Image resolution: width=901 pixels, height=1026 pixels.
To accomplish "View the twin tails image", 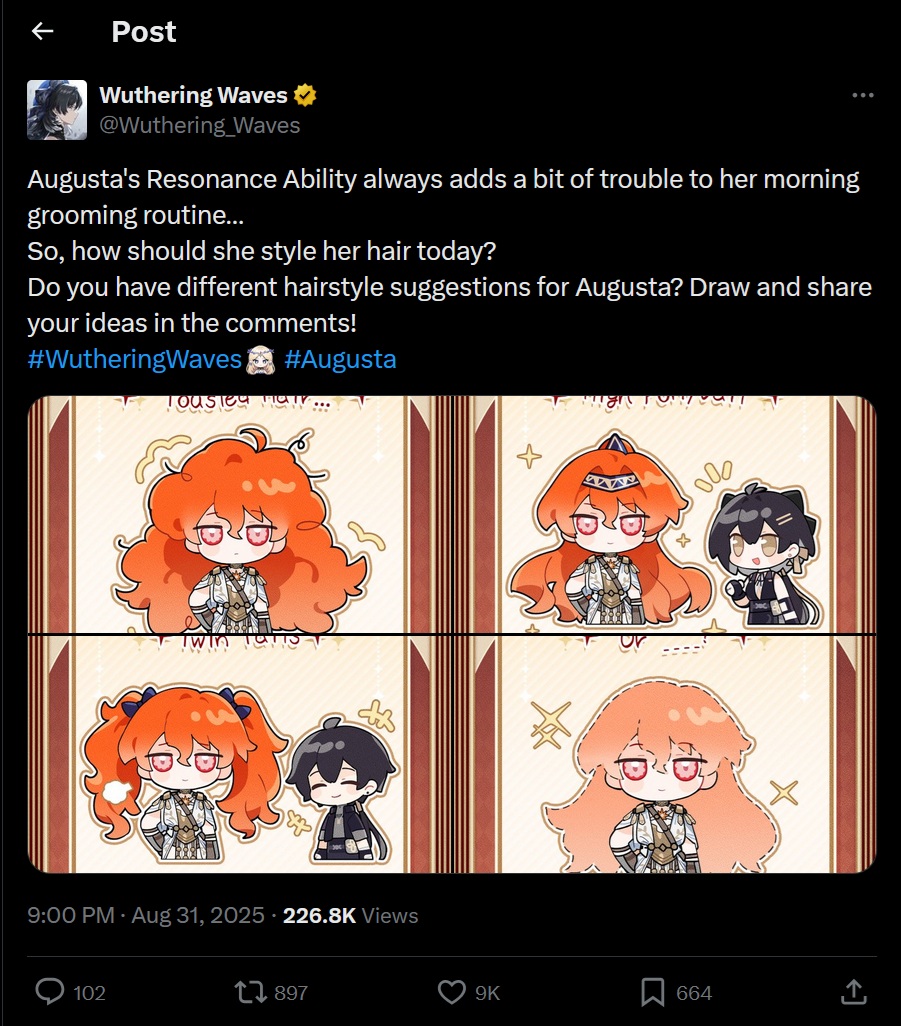I will 239,754.
